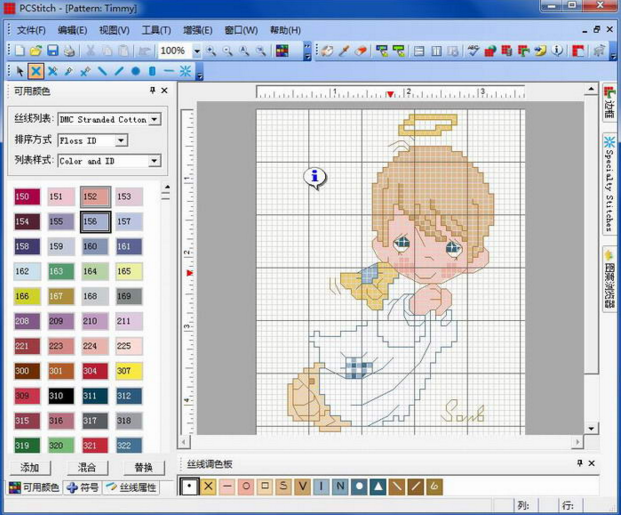Print the pattern using the printer icon

(x=70, y=50)
